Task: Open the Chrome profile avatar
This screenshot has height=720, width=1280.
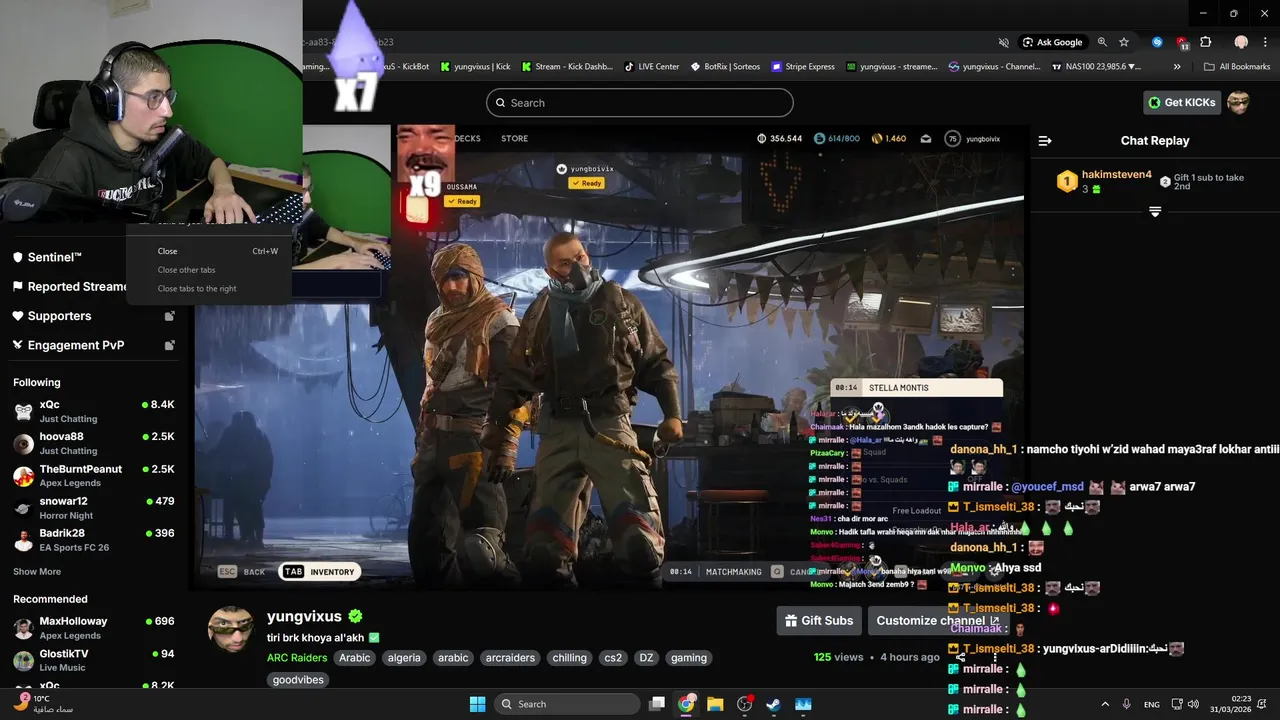Action: coord(1241,42)
